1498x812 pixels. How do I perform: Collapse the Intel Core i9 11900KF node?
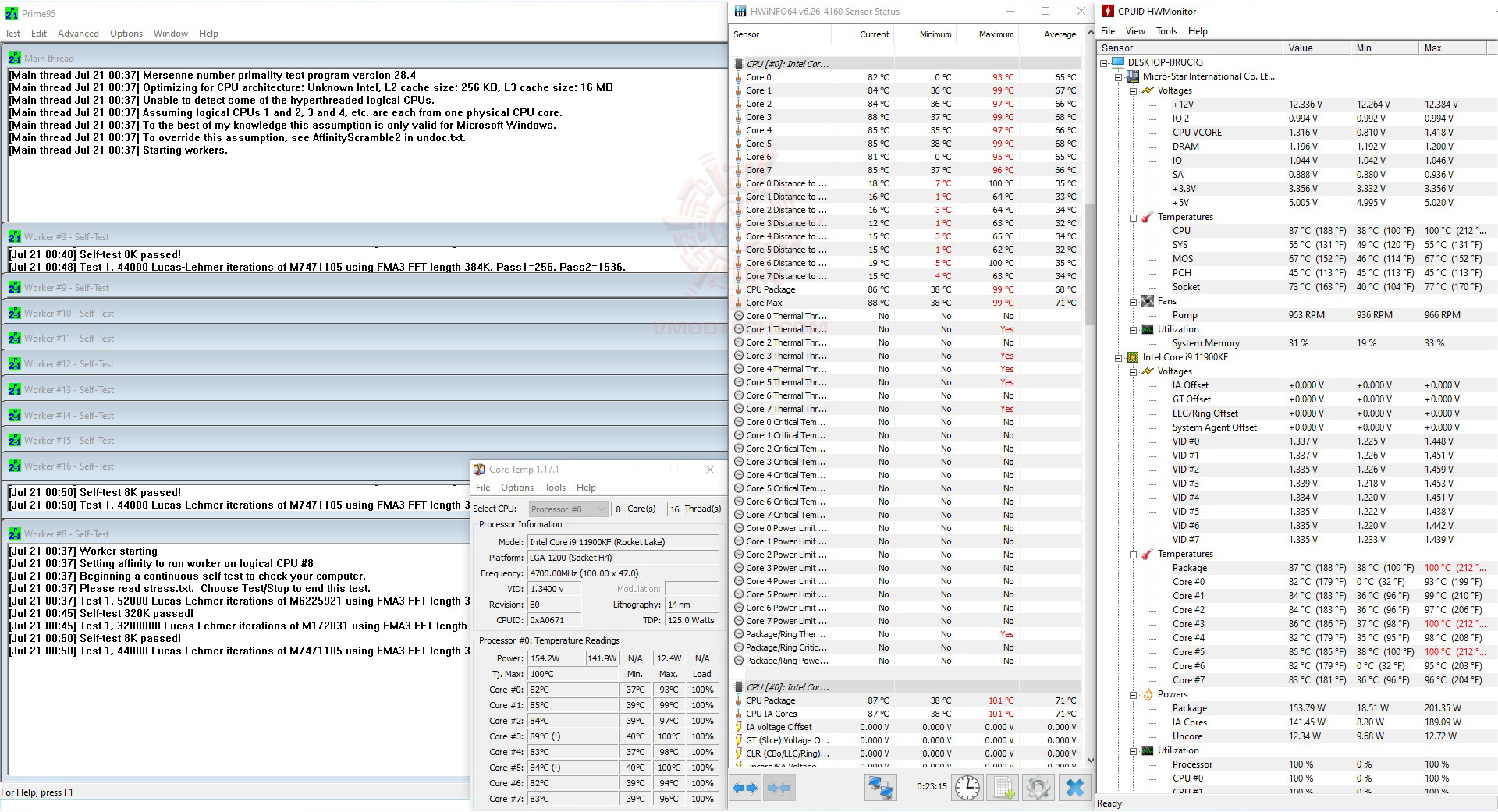1119,358
